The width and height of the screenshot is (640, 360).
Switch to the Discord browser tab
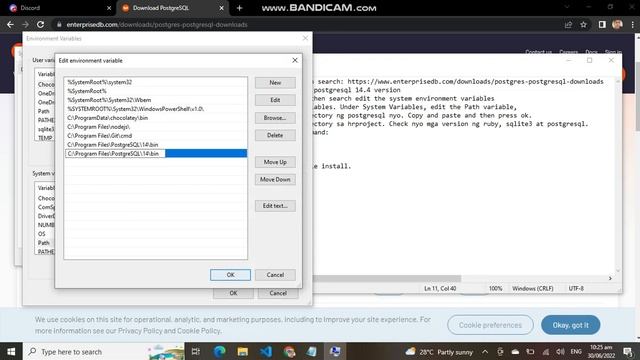click(57, 8)
